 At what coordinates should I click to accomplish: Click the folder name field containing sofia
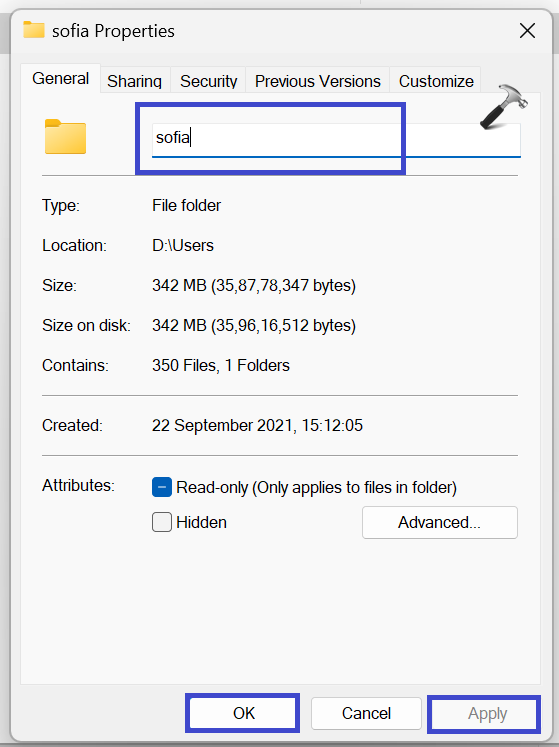(x=336, y=140)
